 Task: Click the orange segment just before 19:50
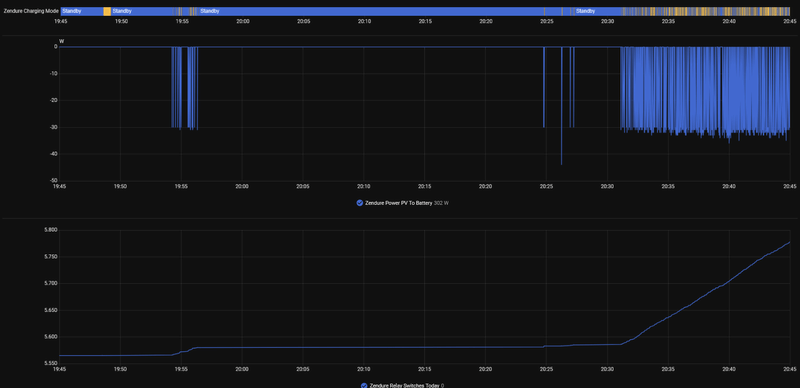point(107,11)
